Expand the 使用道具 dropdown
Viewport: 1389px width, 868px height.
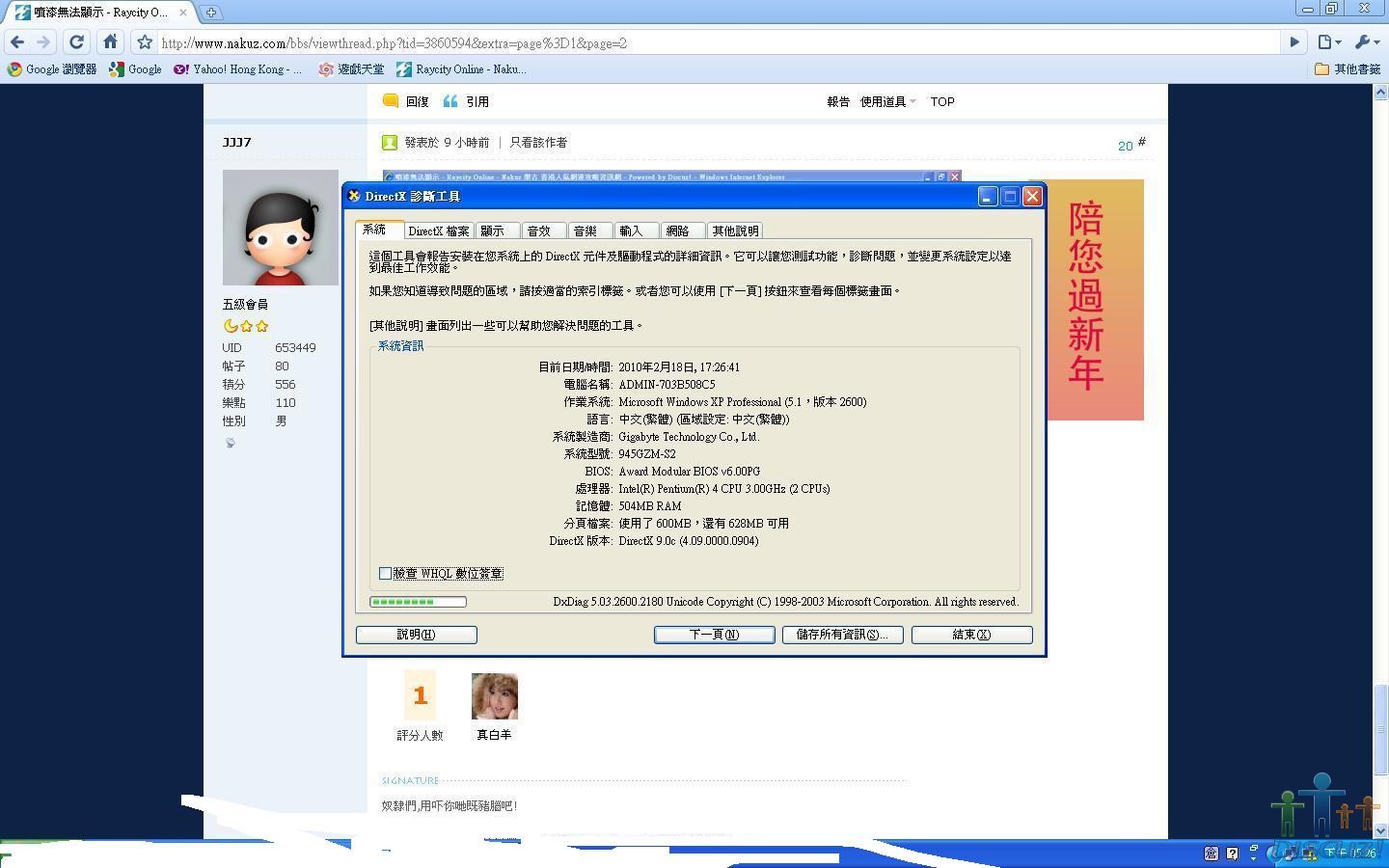click(887, 101)
